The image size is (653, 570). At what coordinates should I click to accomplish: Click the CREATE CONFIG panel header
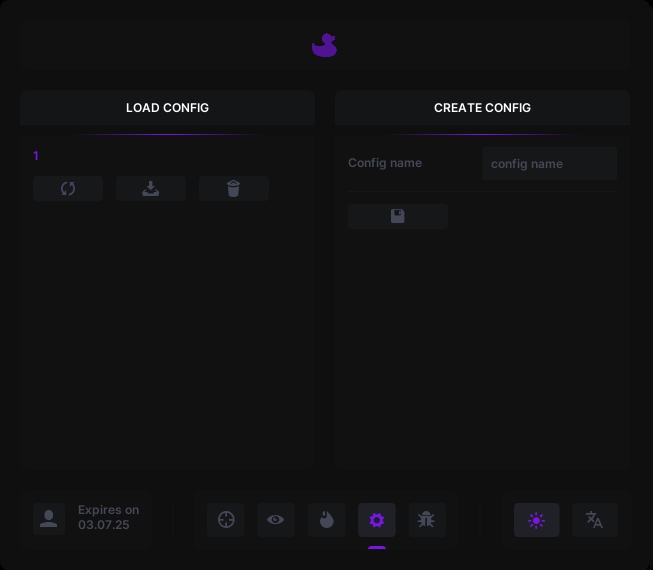[482, 108]
